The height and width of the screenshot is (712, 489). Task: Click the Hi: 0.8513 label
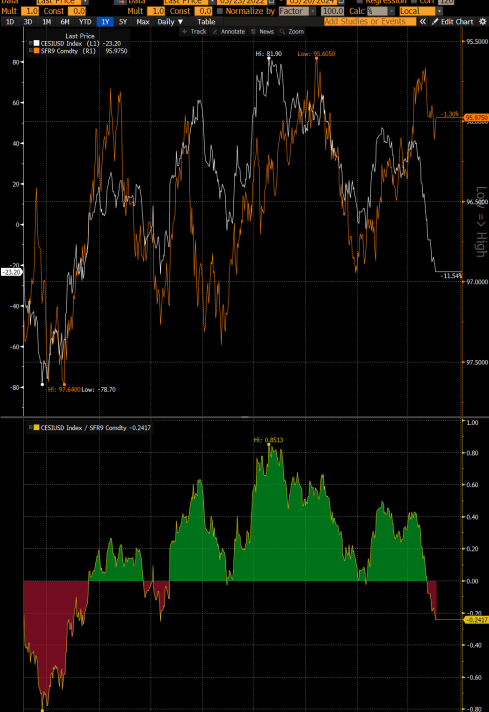(x=268, y=440)
